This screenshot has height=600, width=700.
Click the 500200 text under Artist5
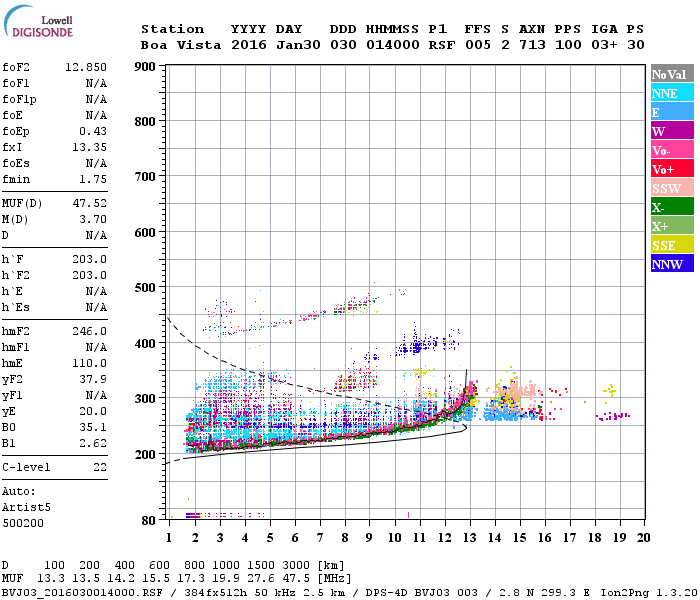point(23,523)
